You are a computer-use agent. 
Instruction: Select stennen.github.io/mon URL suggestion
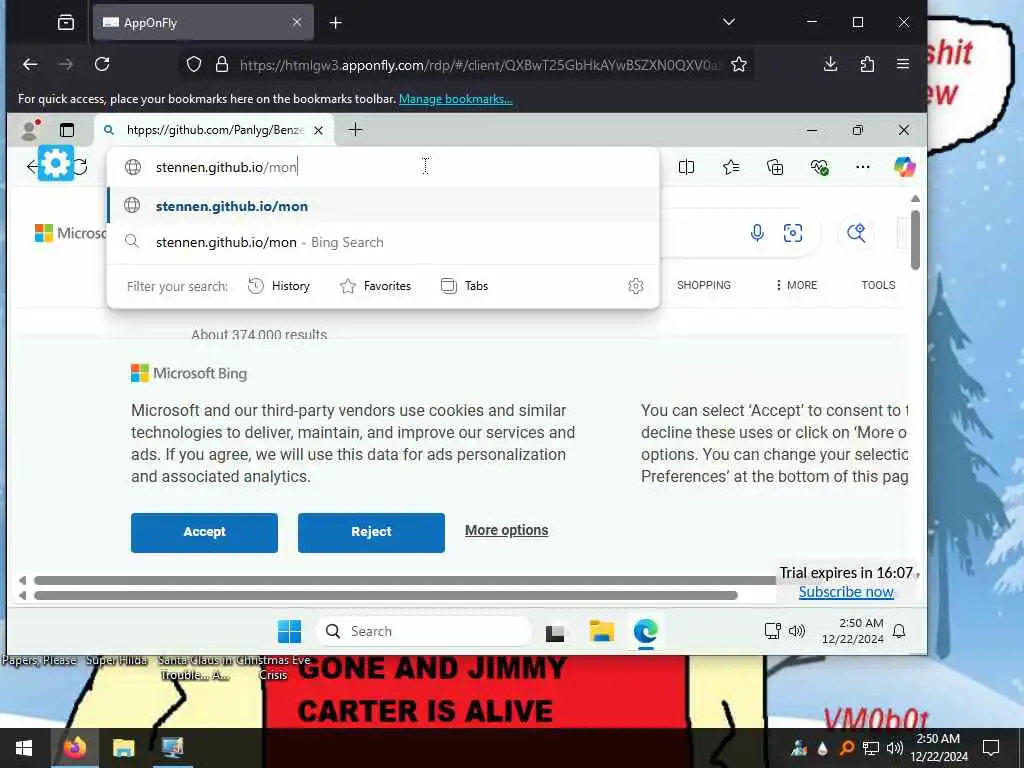point(383,206)
